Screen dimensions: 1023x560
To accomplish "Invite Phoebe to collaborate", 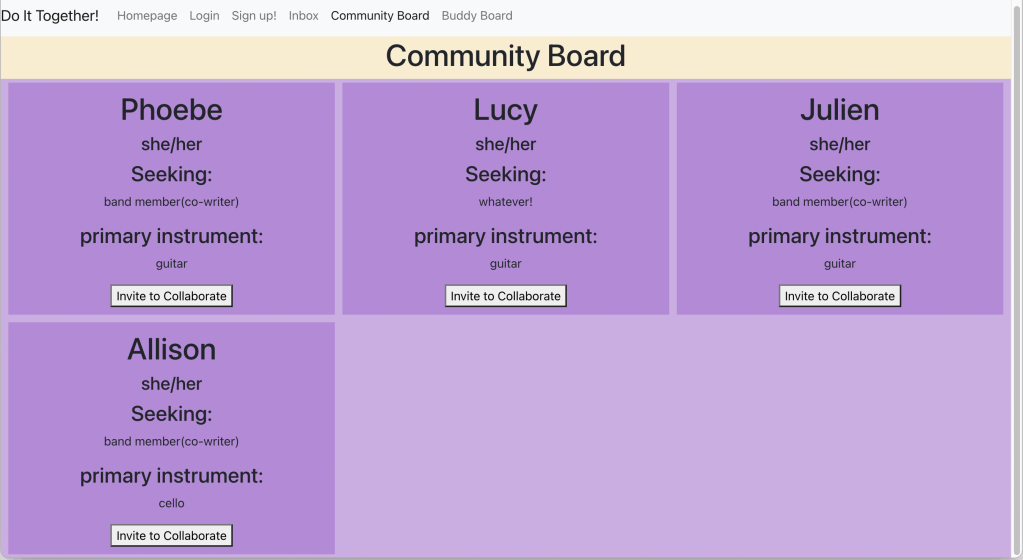I will [171, 296].
